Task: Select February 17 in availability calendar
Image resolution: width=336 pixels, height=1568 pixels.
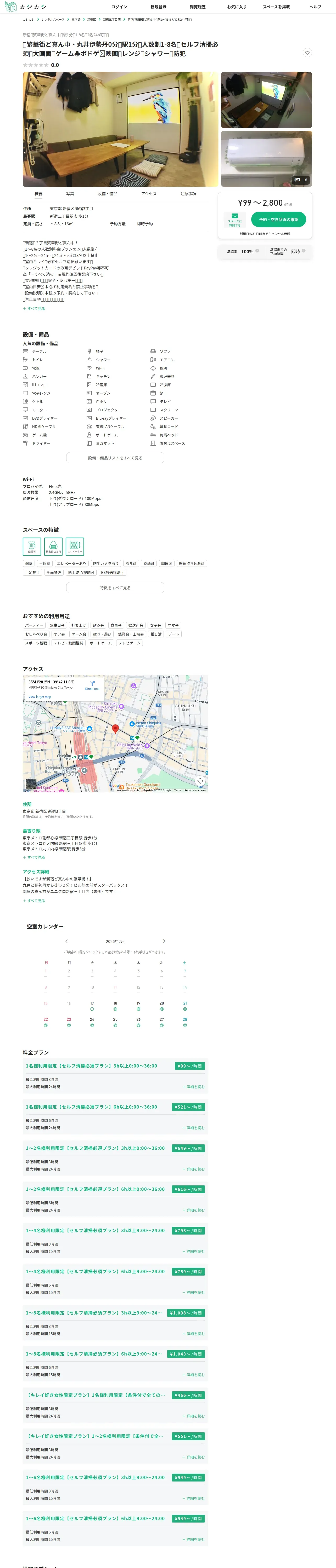Action: click(x=92, y=1006)
